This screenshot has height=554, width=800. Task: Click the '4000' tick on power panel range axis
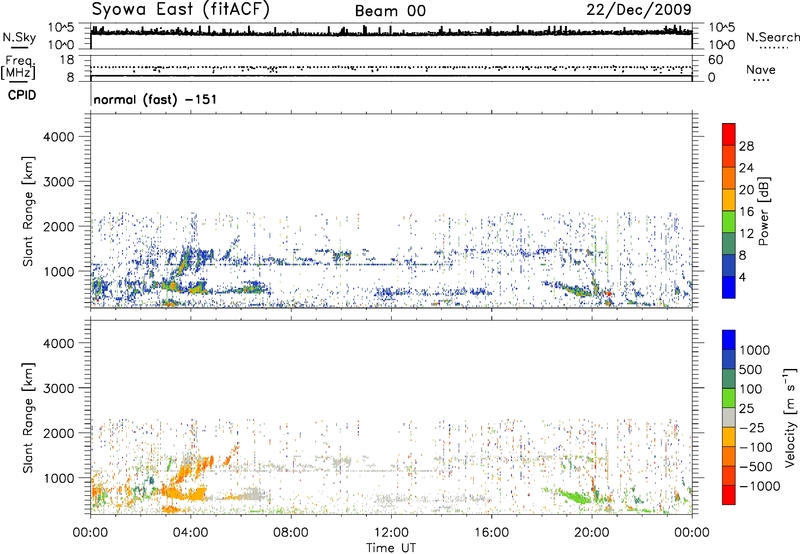click(x=59, y=137)
